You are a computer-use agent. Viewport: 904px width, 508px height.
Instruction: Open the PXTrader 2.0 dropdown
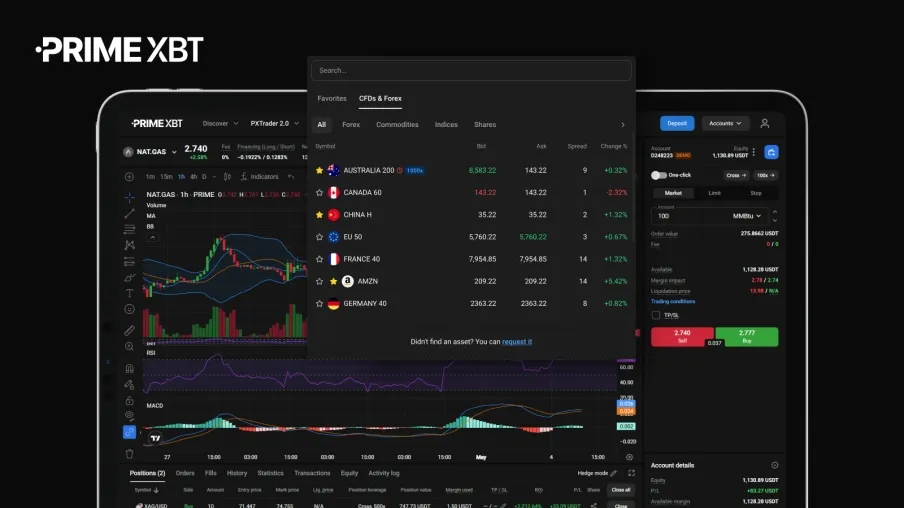274,123
